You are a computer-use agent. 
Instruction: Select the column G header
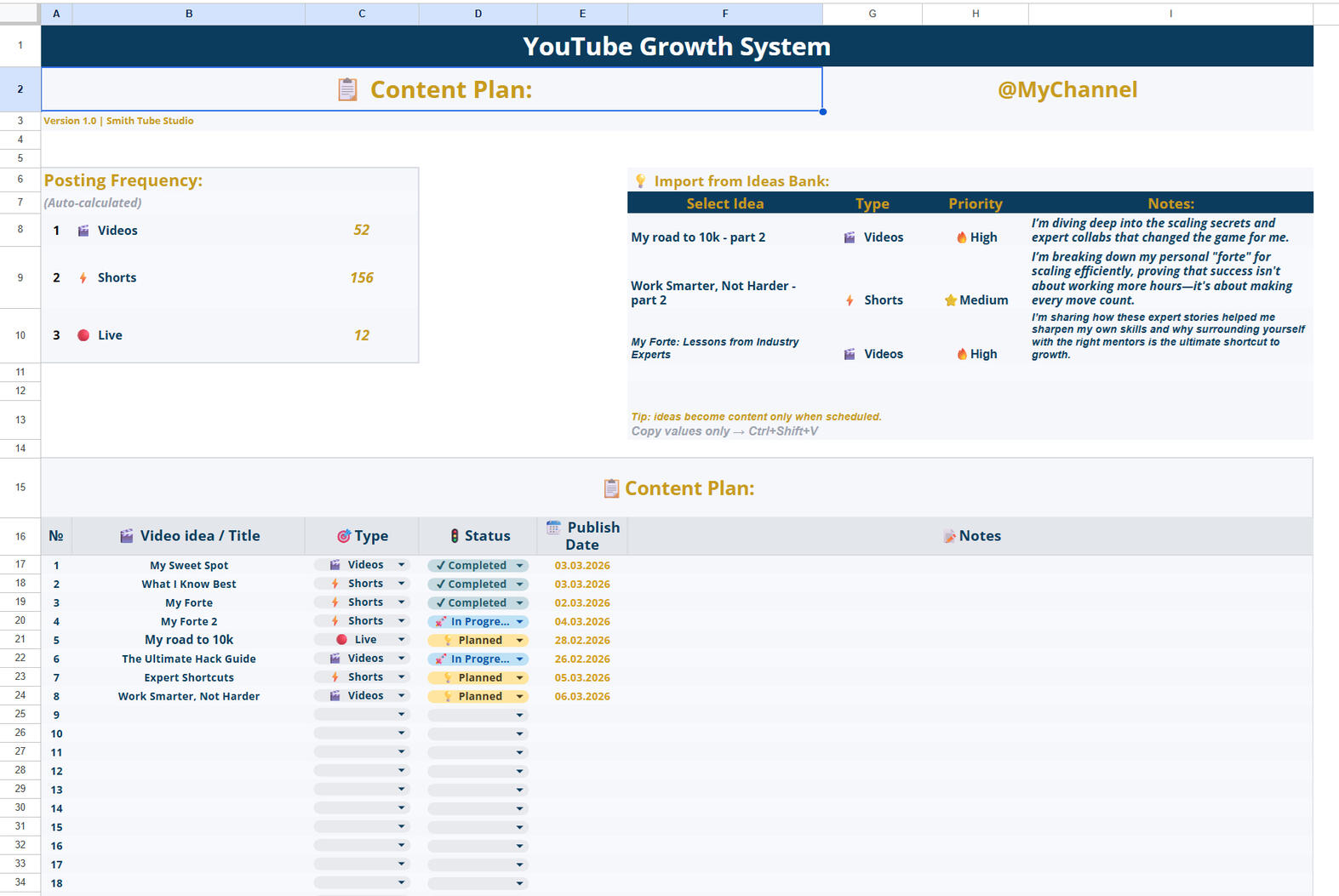872,14
